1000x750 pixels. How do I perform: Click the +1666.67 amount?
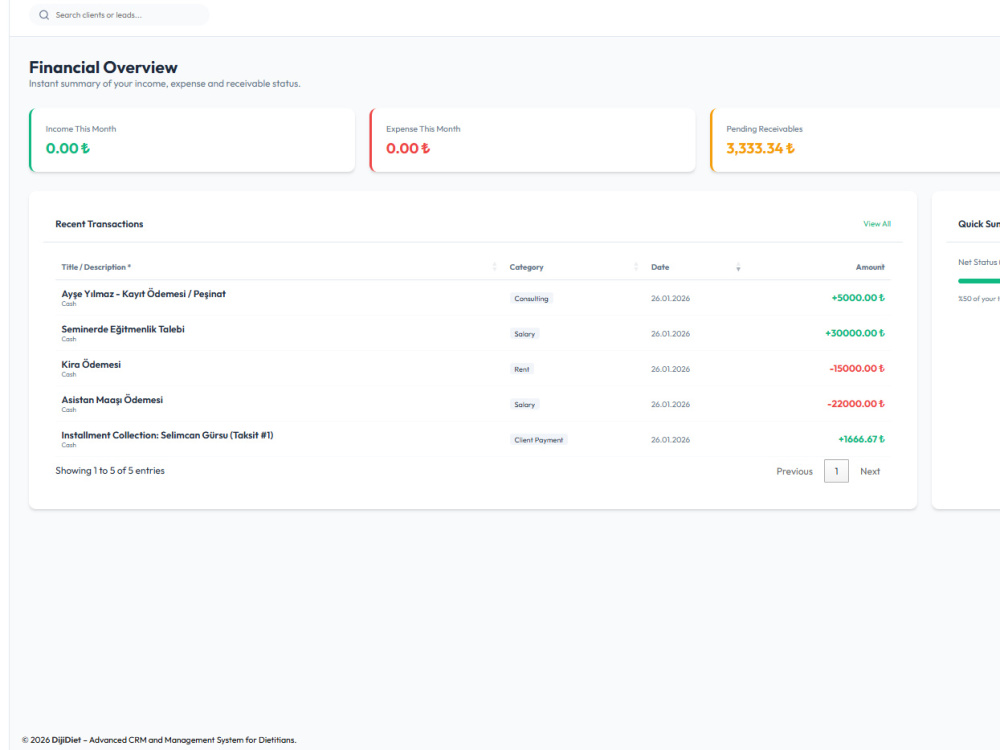point(861,439)
